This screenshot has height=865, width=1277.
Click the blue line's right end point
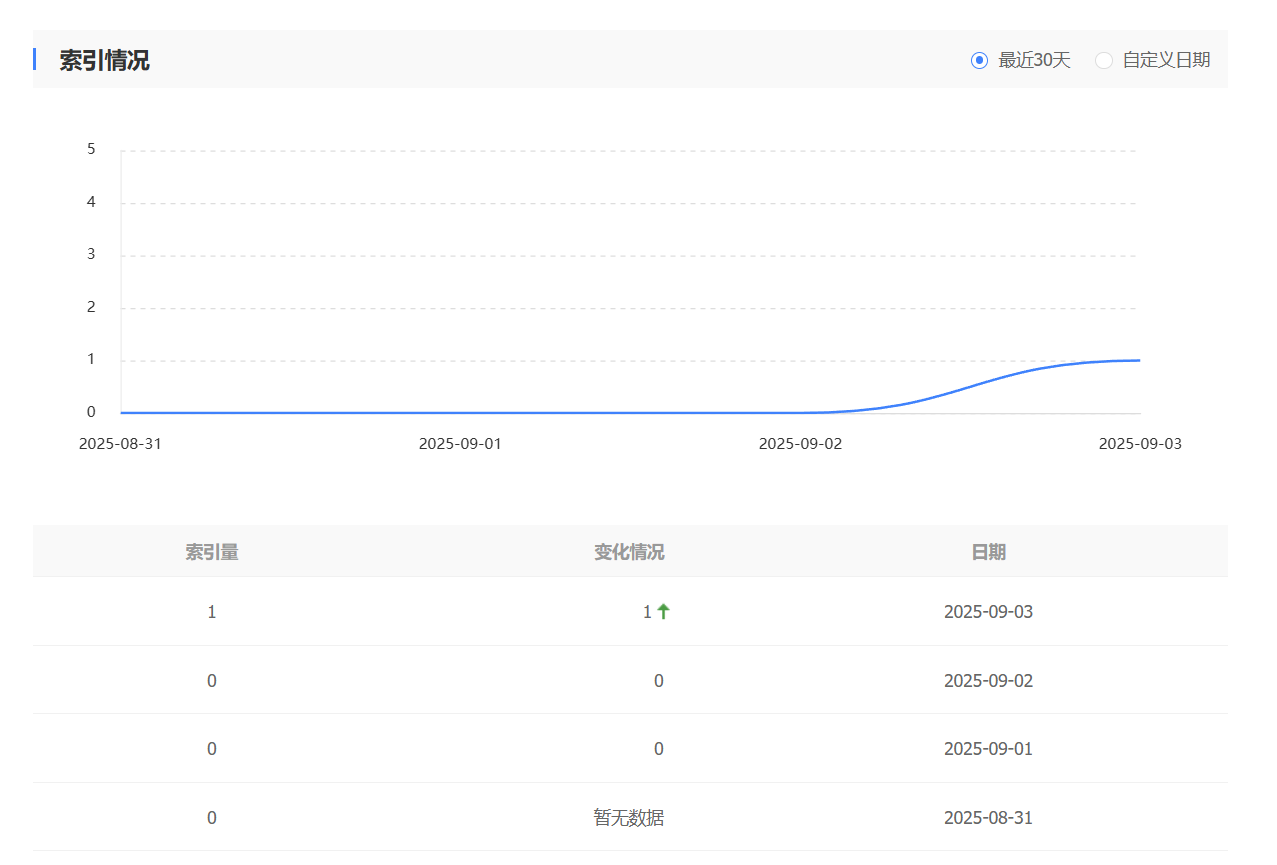[x=1139, y=360]
